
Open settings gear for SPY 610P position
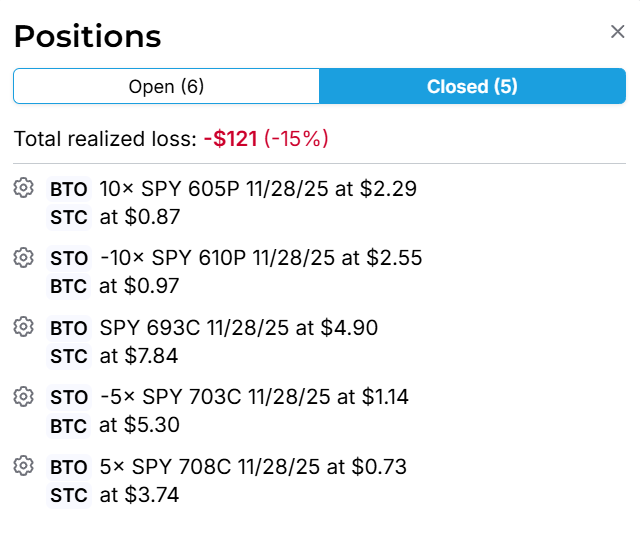pos(22,258)
